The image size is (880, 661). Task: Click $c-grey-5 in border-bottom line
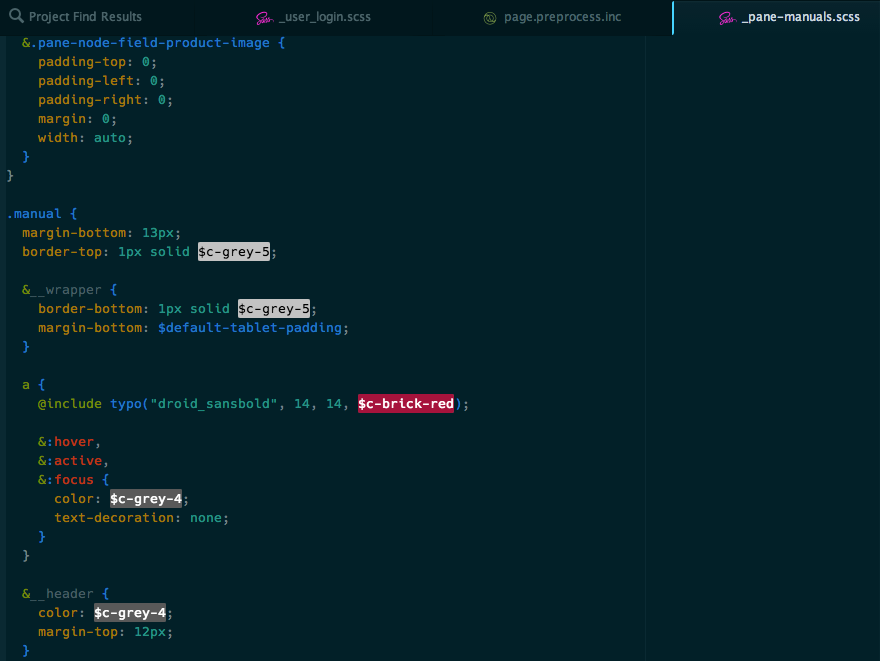(274, 309)
